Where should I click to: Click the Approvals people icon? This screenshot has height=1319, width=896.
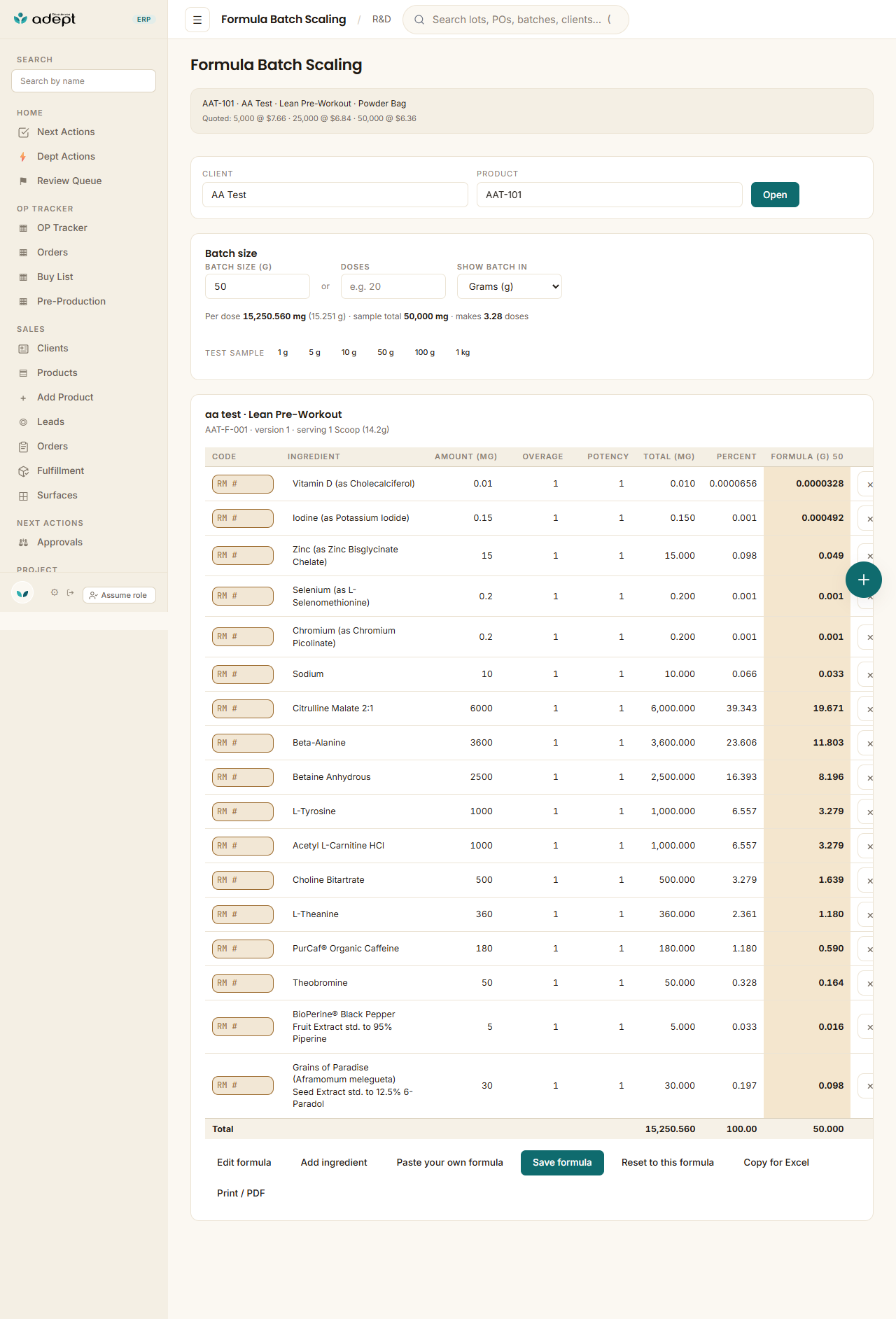pos(23,543)
